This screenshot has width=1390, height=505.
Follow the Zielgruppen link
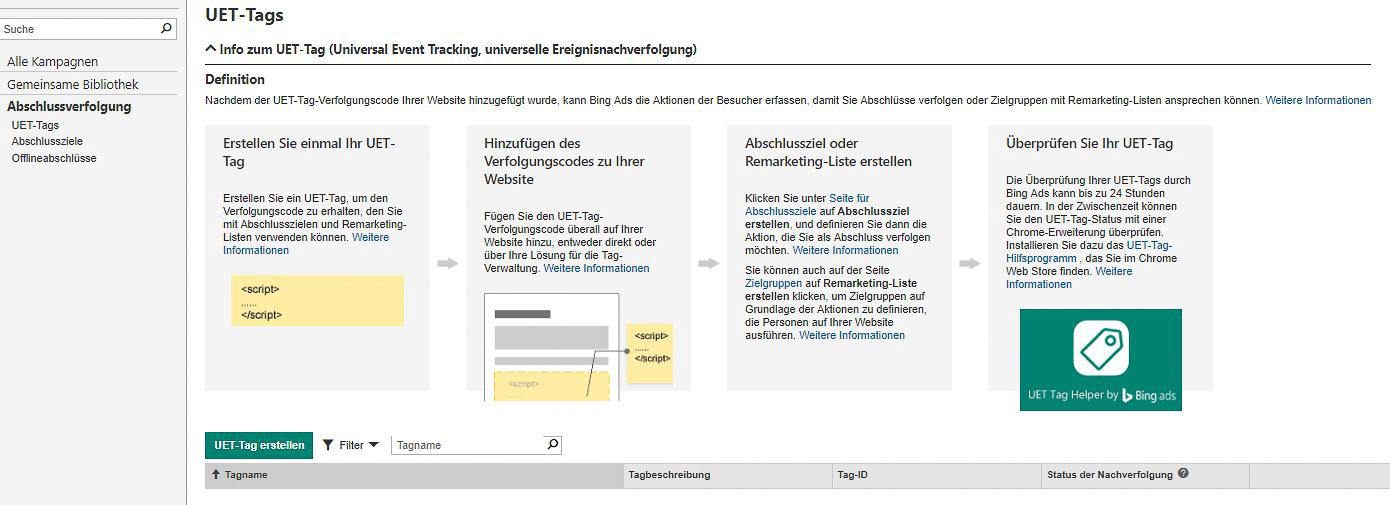click(x=773, y=283)
